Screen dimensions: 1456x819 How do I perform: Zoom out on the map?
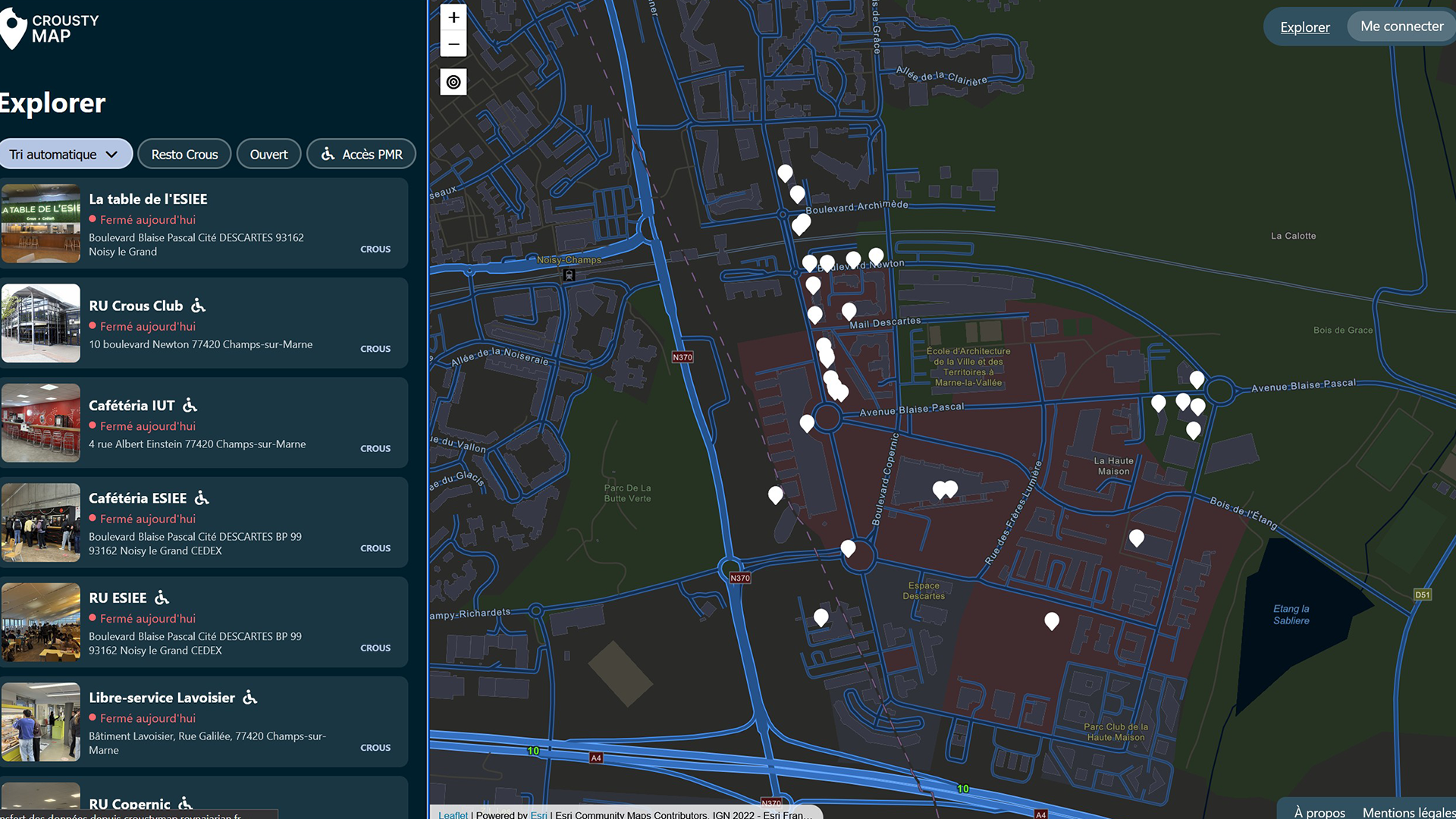coord(453,44)
